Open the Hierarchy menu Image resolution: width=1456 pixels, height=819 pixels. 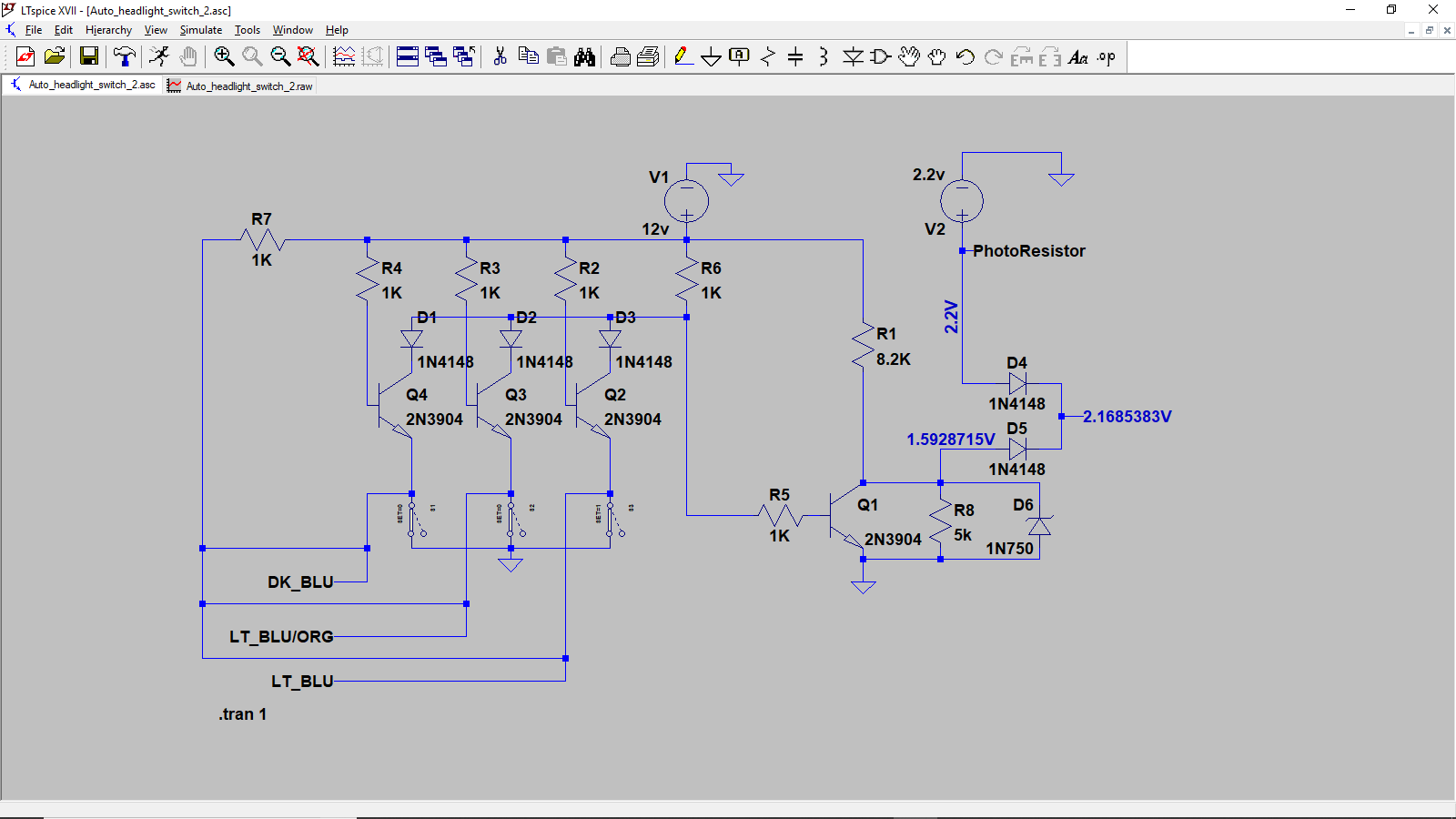coord(108,30)
